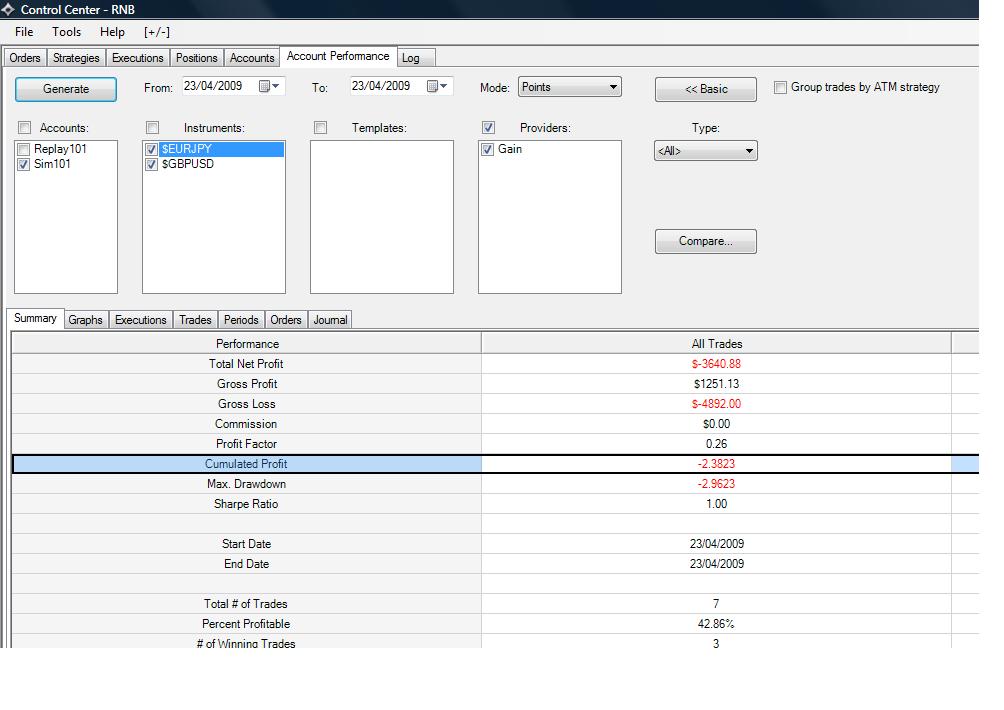Screen dimensions: 1004x710
Task: Click the Control Center window icon
Action: [8, 10]
